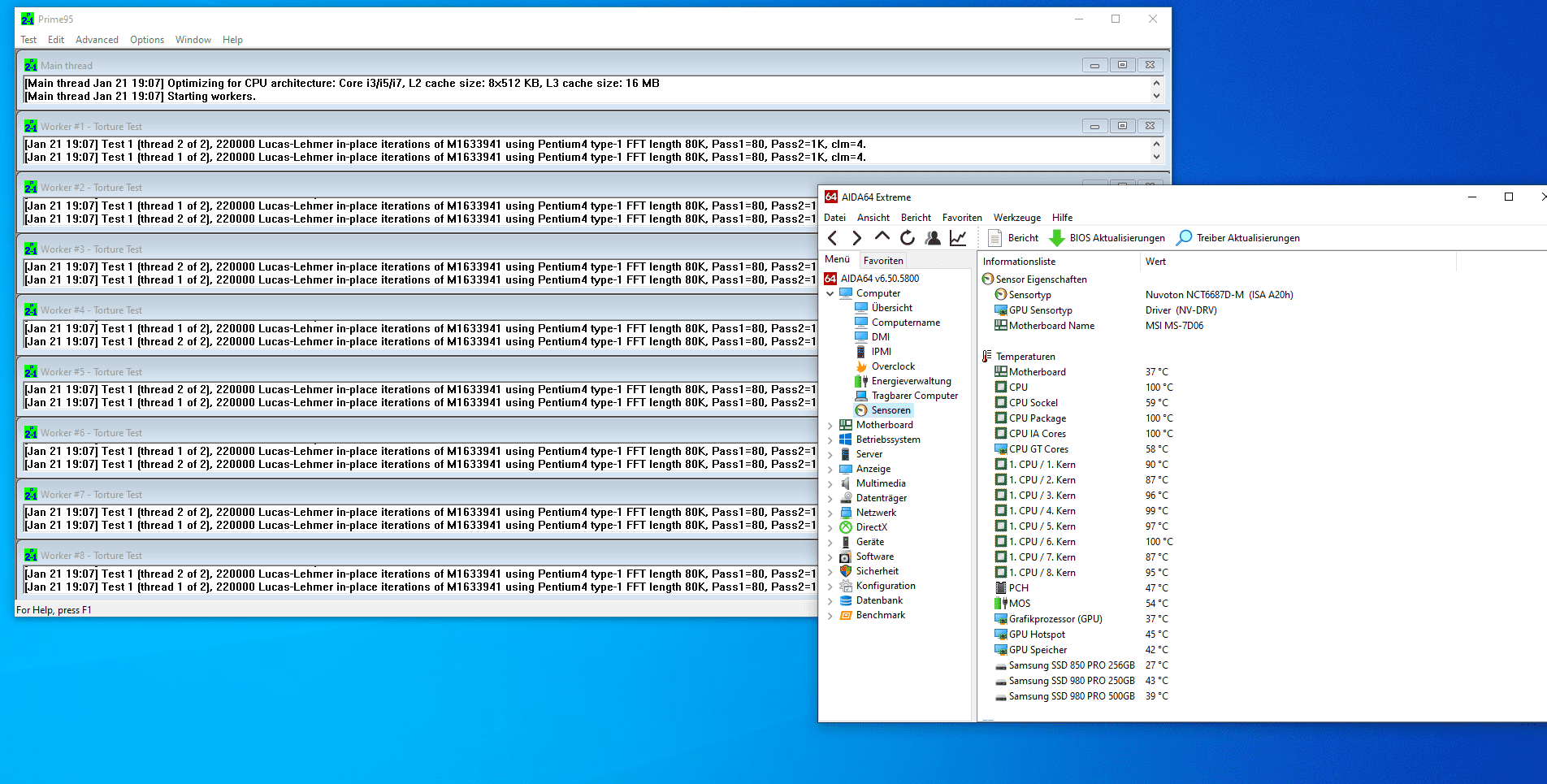This screenshot has width=1547, height=784.
Task: Expand the Anzeige tree node
Action: tap(830, 469)
